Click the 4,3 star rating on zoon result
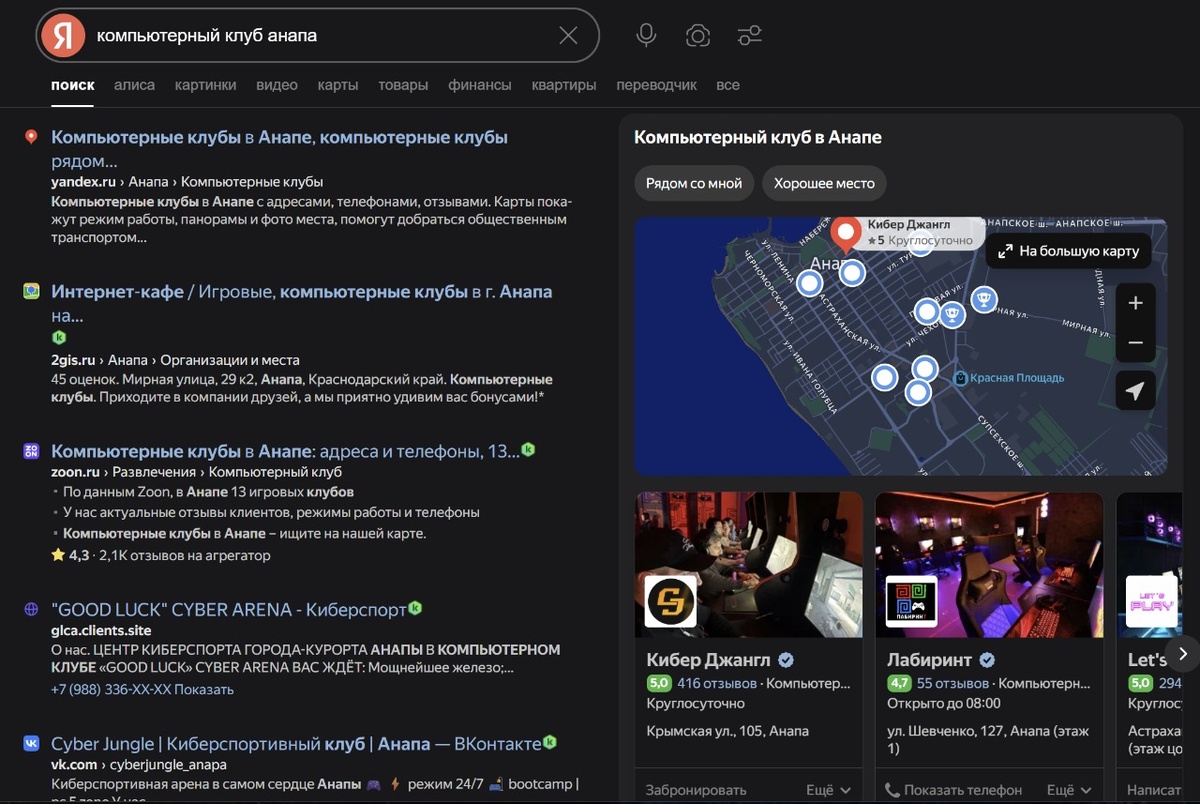 [x=70, y=555]
